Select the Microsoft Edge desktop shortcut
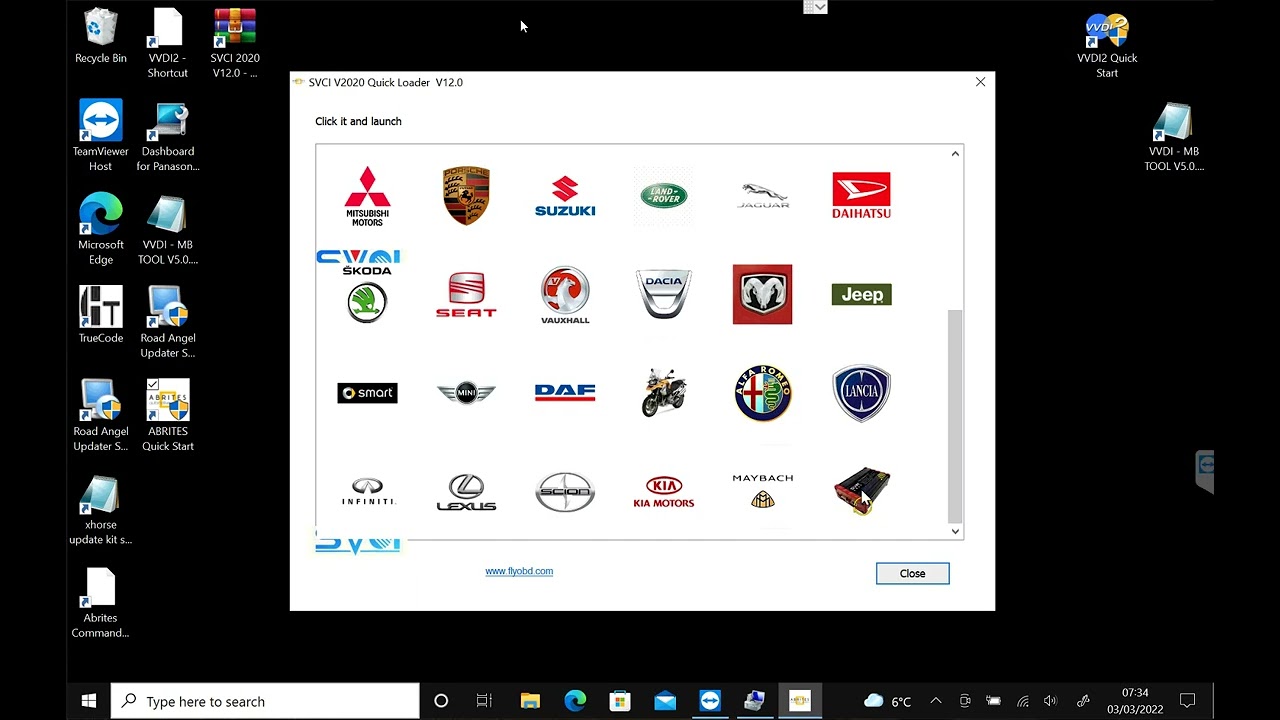The image size is (1280, 720). (100, 229)
